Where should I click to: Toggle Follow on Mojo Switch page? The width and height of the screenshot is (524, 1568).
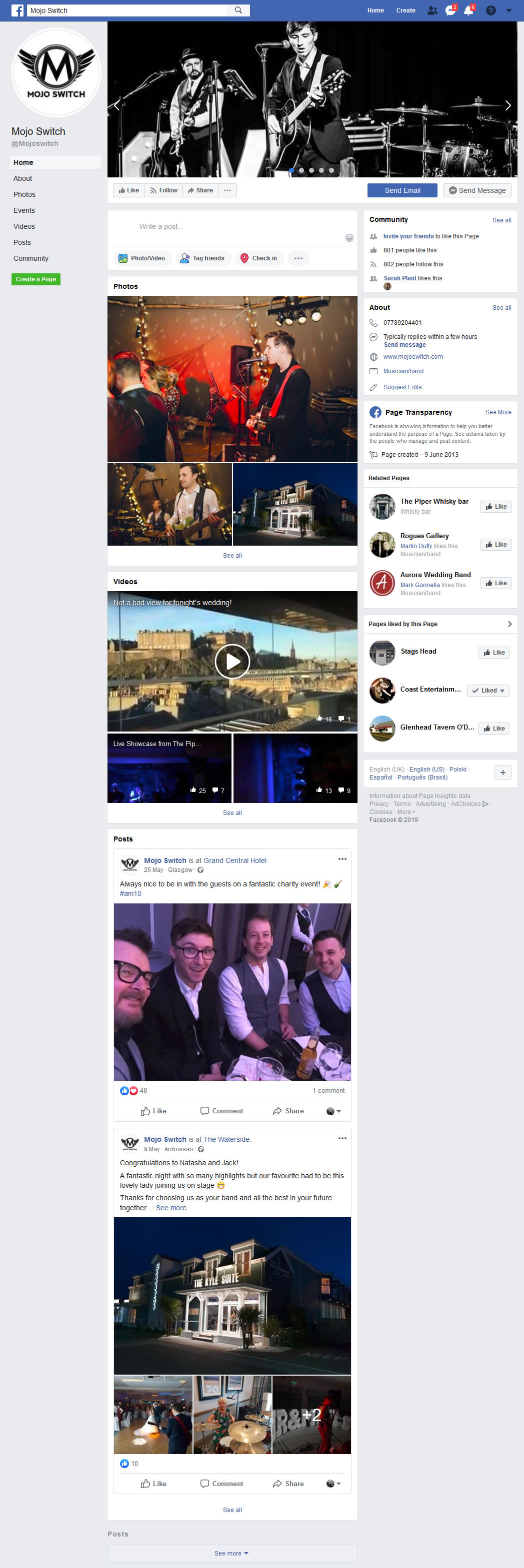164,190
